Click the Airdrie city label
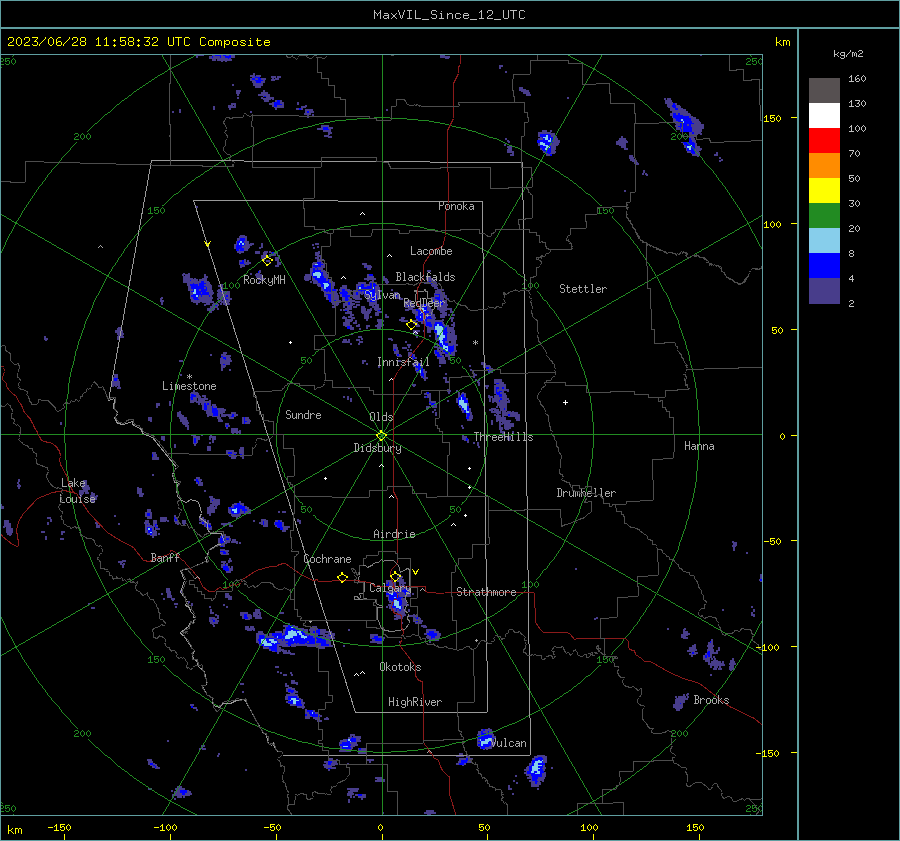The width and height of the screenshot is (900, 841). pyautogui.click(x=394, y=534)
